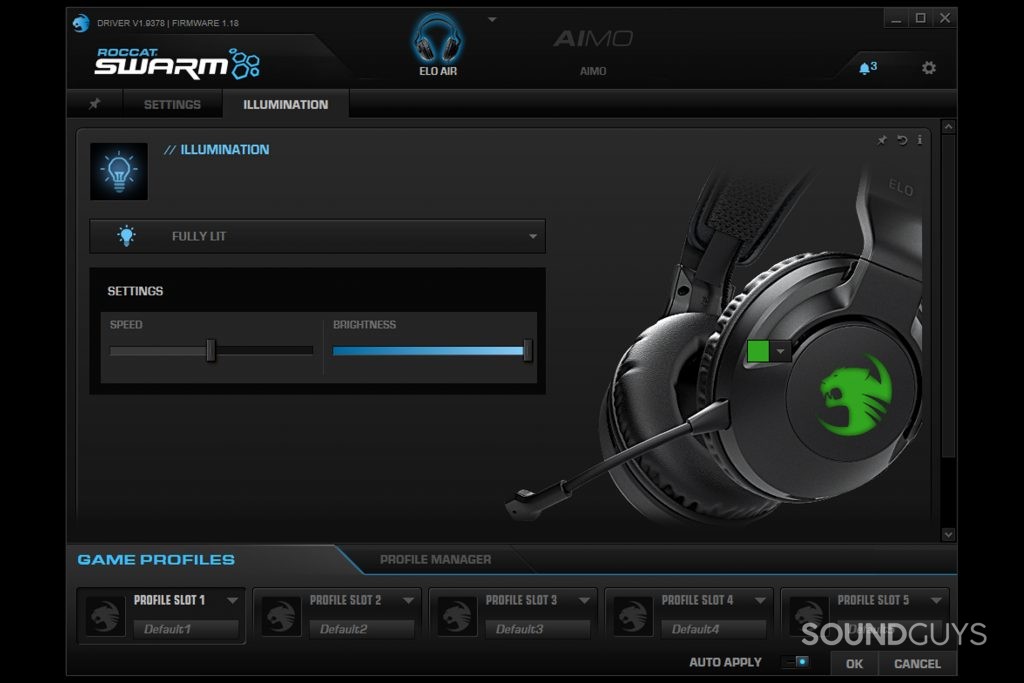Click the driver and firmware version text
Screen dimensions: 1024x683
tap(168, 23)
